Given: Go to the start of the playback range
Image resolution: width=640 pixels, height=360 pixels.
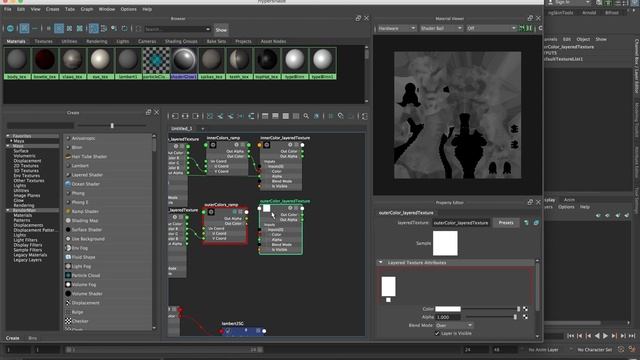Looking at the screenshot, I should point(571,336).
